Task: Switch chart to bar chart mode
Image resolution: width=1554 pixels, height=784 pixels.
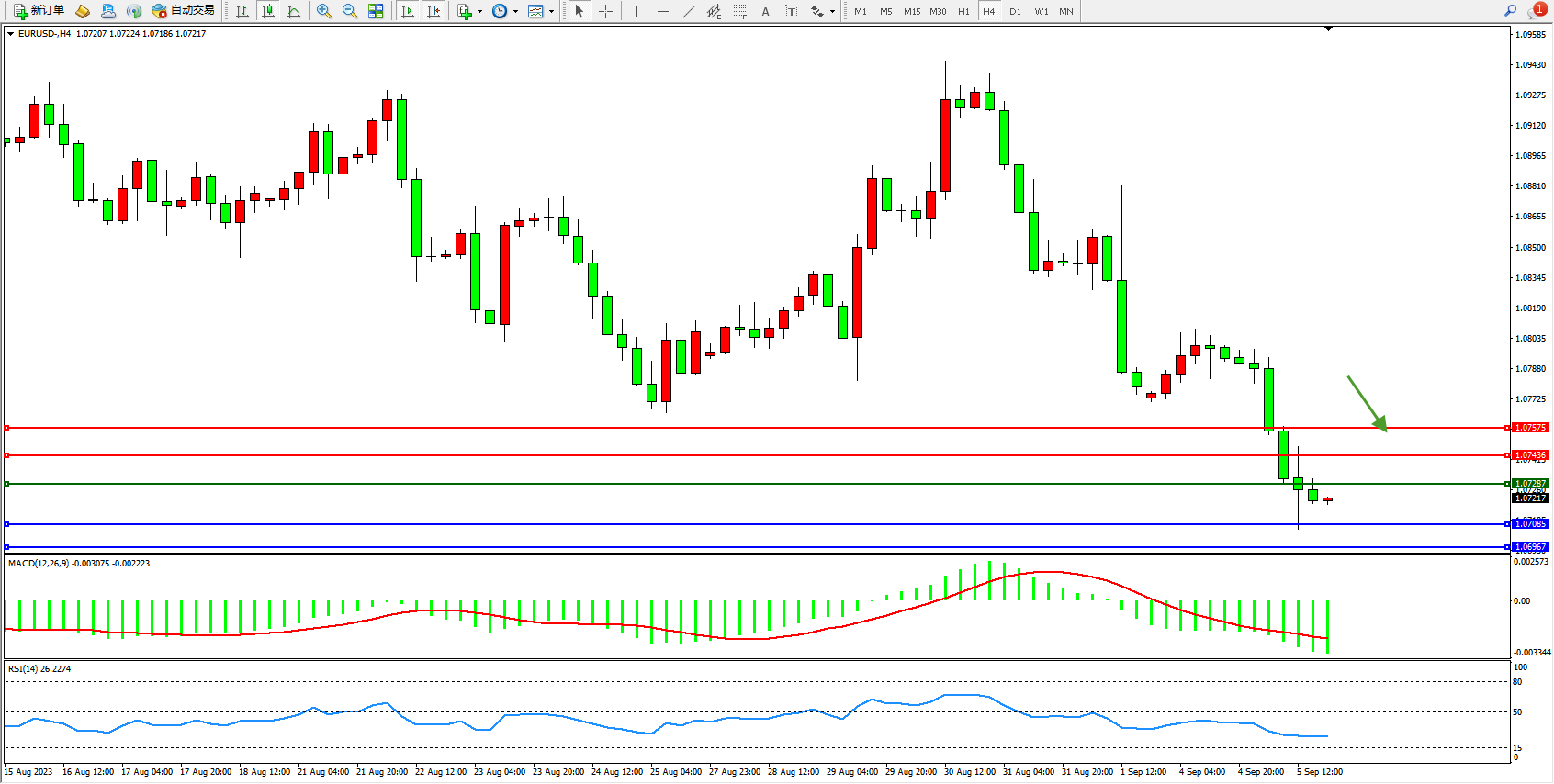Action: tap(242, 11)
